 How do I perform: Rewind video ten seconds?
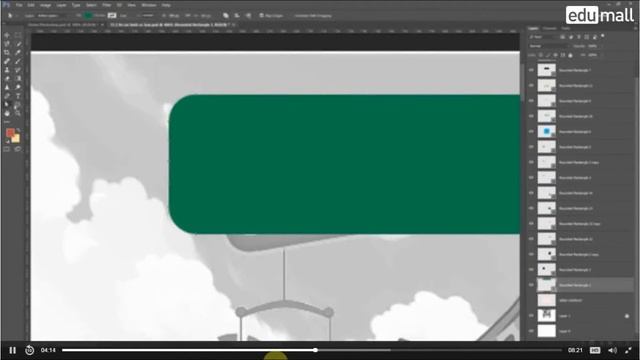pyautogui.click(x=29, y=350)
